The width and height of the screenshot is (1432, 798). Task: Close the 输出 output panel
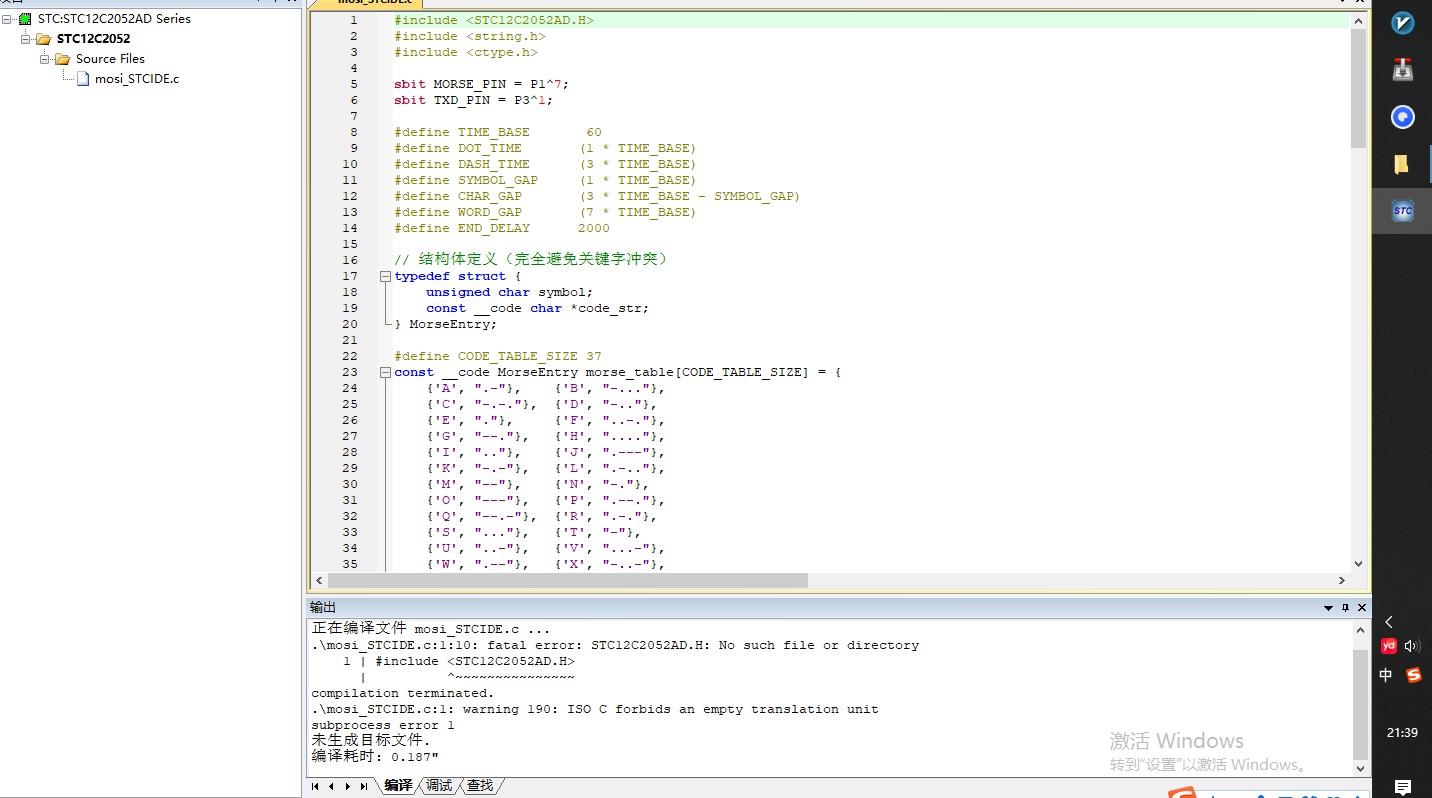[x=1361, y=607]
